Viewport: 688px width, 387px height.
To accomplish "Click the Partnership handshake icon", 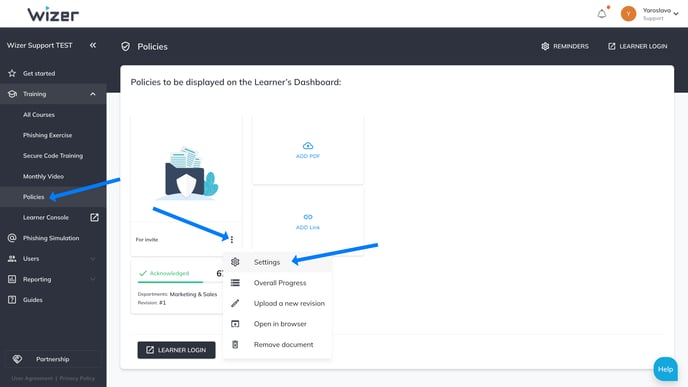I will click(18, 359).
